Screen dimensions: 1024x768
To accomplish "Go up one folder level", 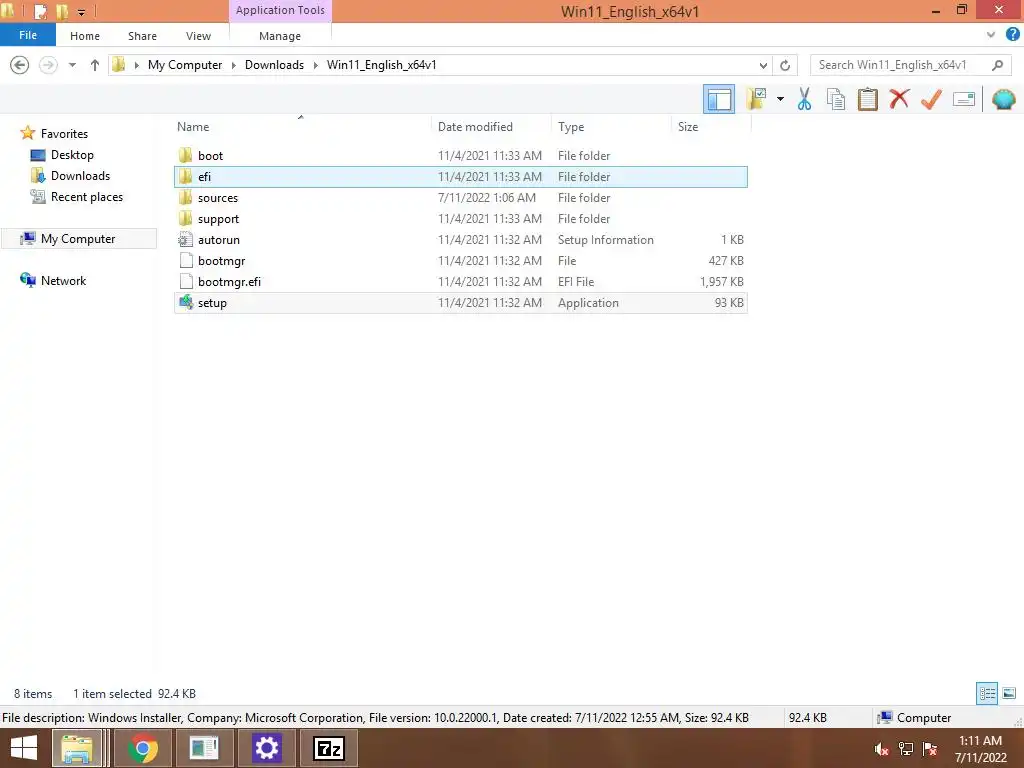I will (x=95, y=65).
